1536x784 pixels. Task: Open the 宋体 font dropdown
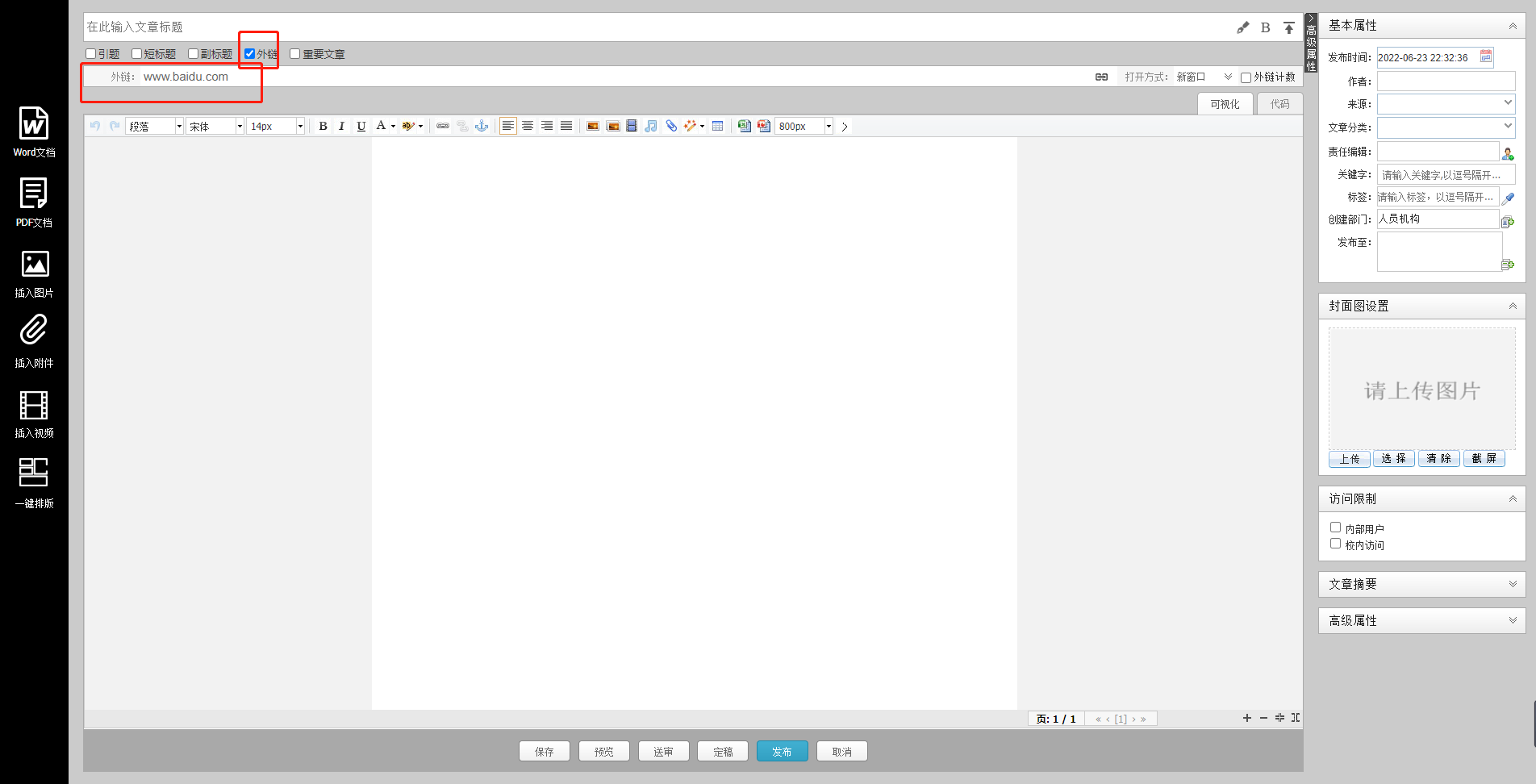(x=215, y=126)
